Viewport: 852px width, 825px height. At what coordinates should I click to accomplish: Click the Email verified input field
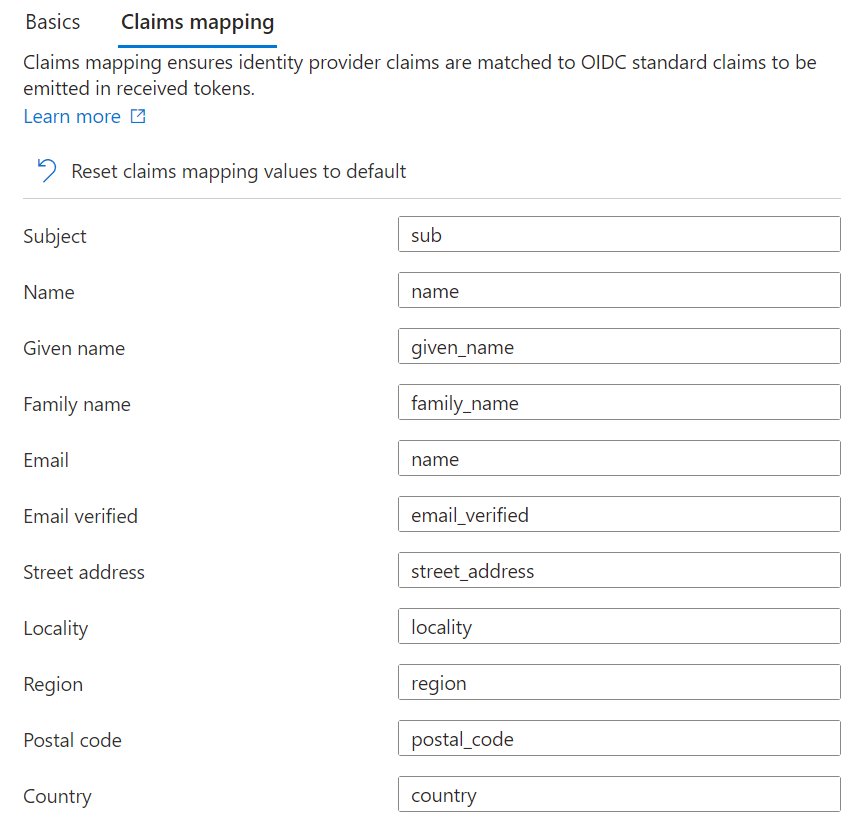(619, 514)
